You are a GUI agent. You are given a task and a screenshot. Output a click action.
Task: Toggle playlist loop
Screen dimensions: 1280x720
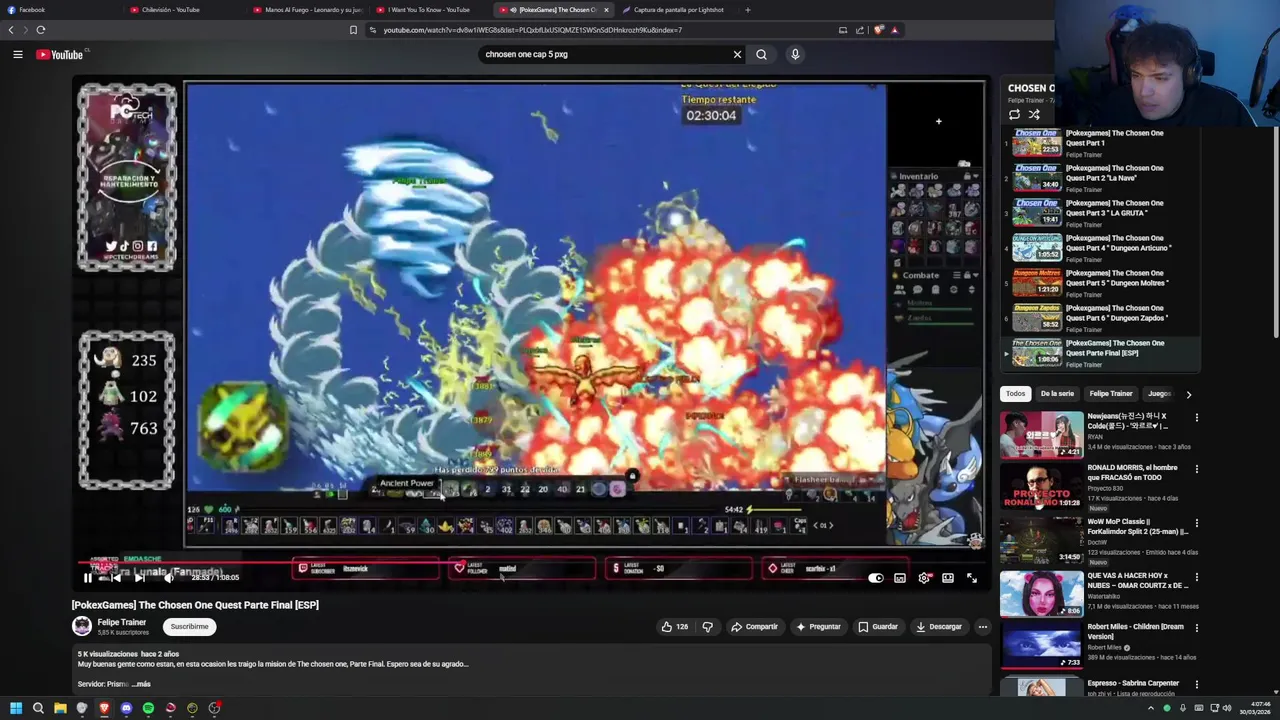1014,115
